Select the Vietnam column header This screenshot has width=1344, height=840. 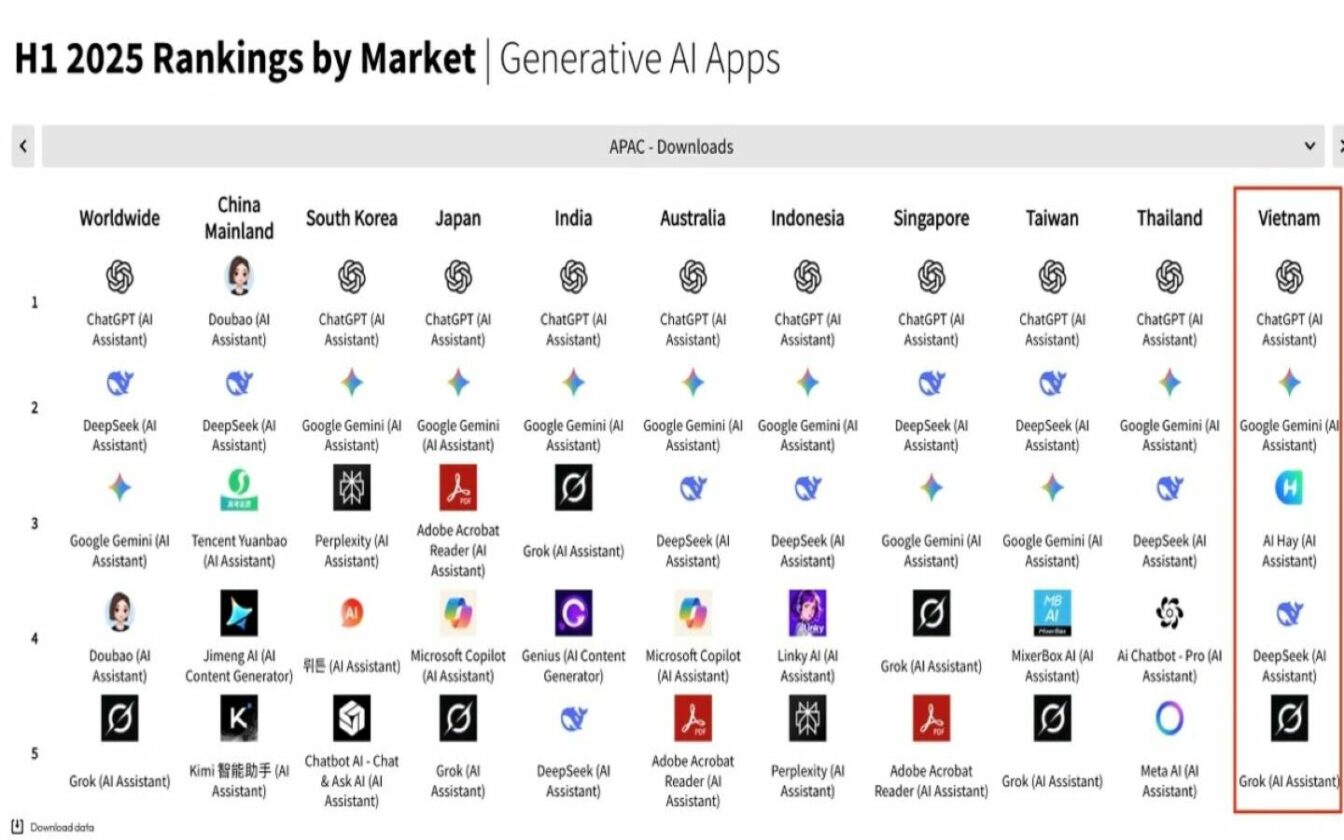pos(1288,218)
